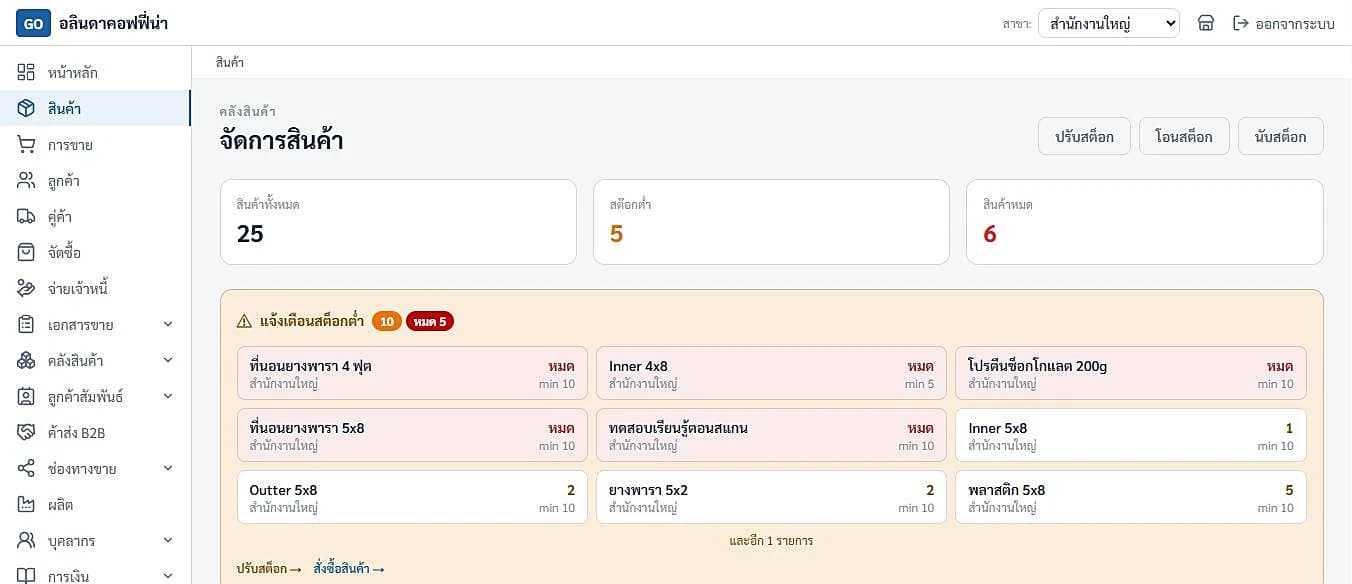Click the จ่ายเจ้าหนี้ hand coins icon
This screenshot has width=1352, height=584.
[x=26, y=289]
